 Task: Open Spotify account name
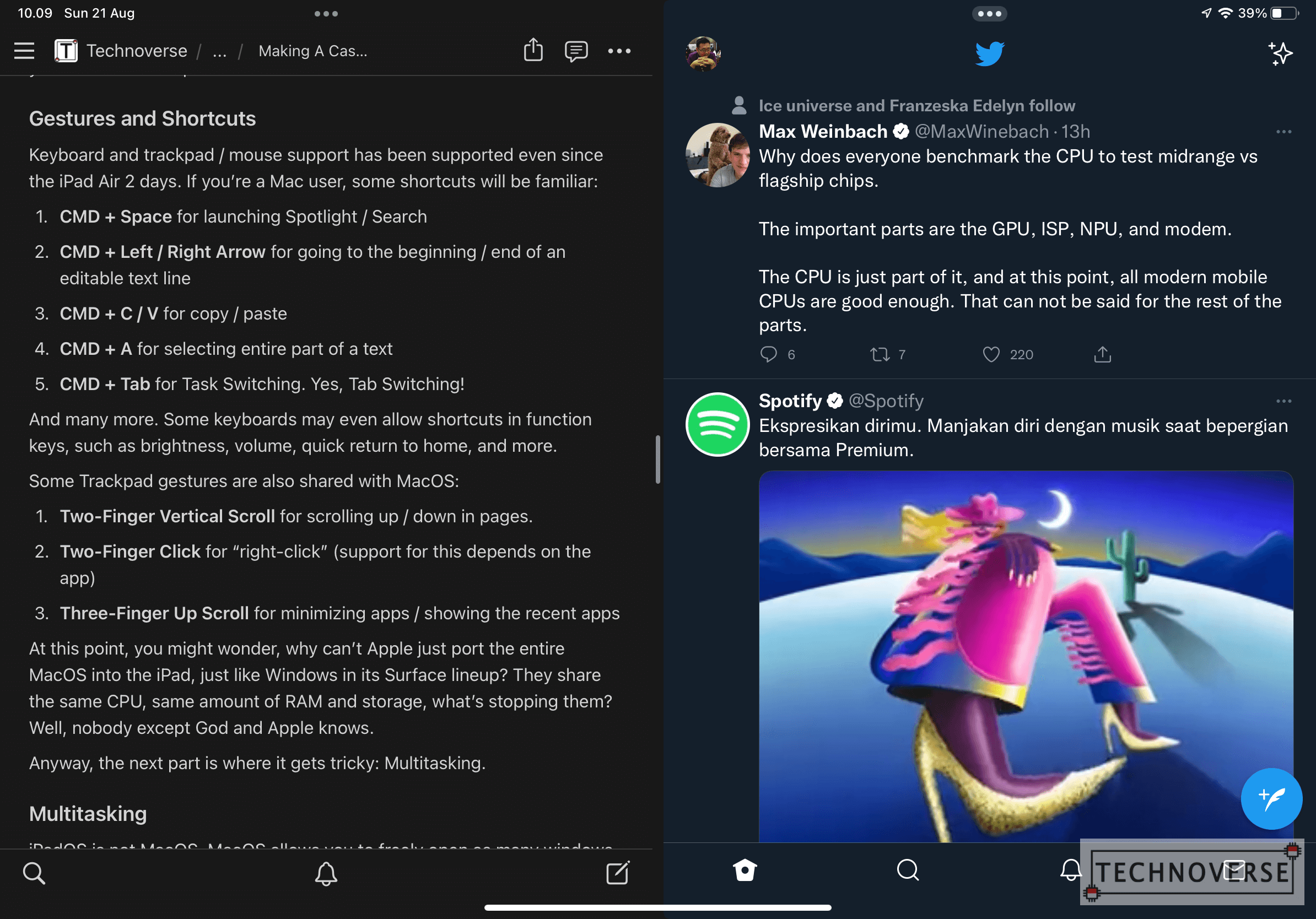point(790,401)
